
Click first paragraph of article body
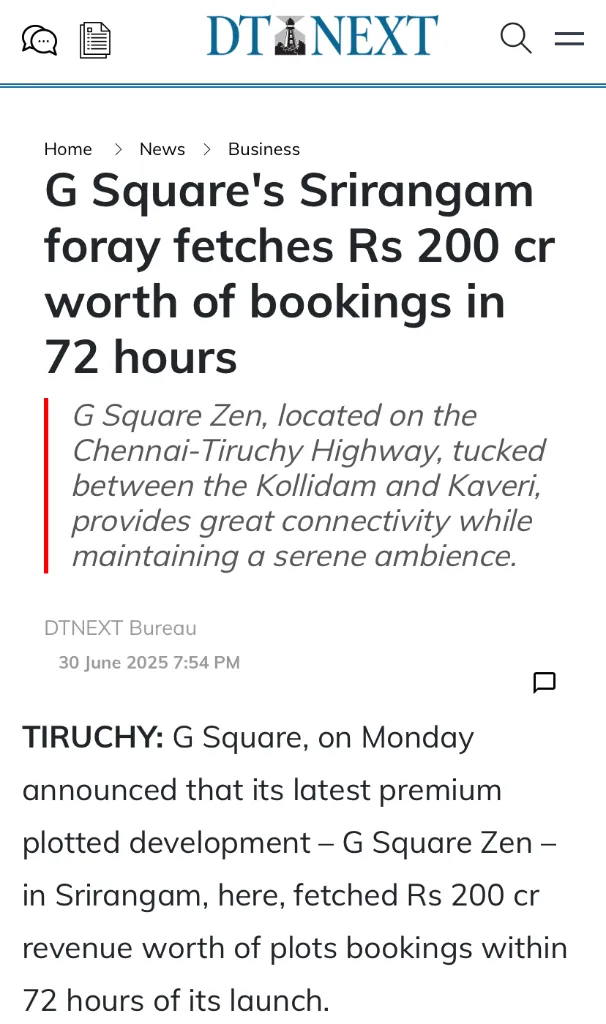click(295, 869)
